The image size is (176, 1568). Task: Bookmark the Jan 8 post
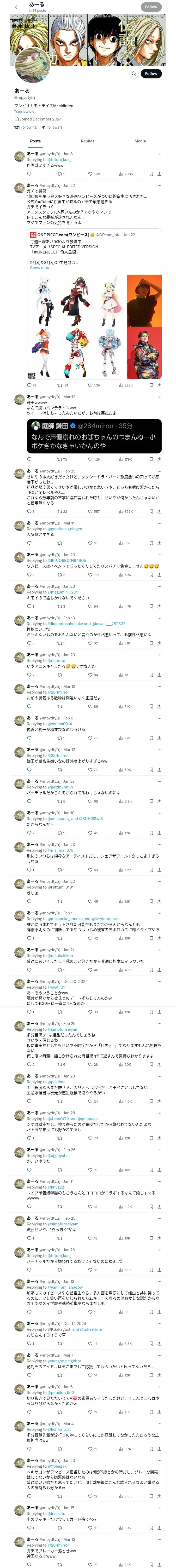(150, 174)
